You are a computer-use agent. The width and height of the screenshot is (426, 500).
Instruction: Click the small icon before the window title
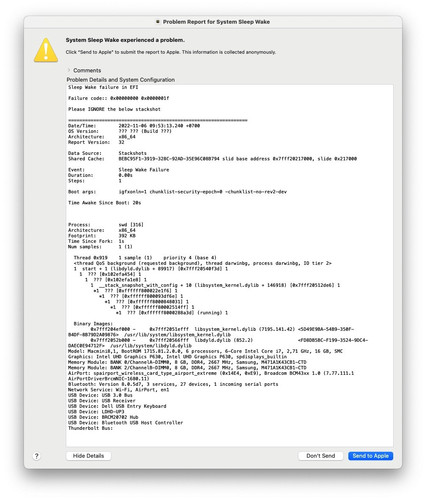(x=158, y=22)
